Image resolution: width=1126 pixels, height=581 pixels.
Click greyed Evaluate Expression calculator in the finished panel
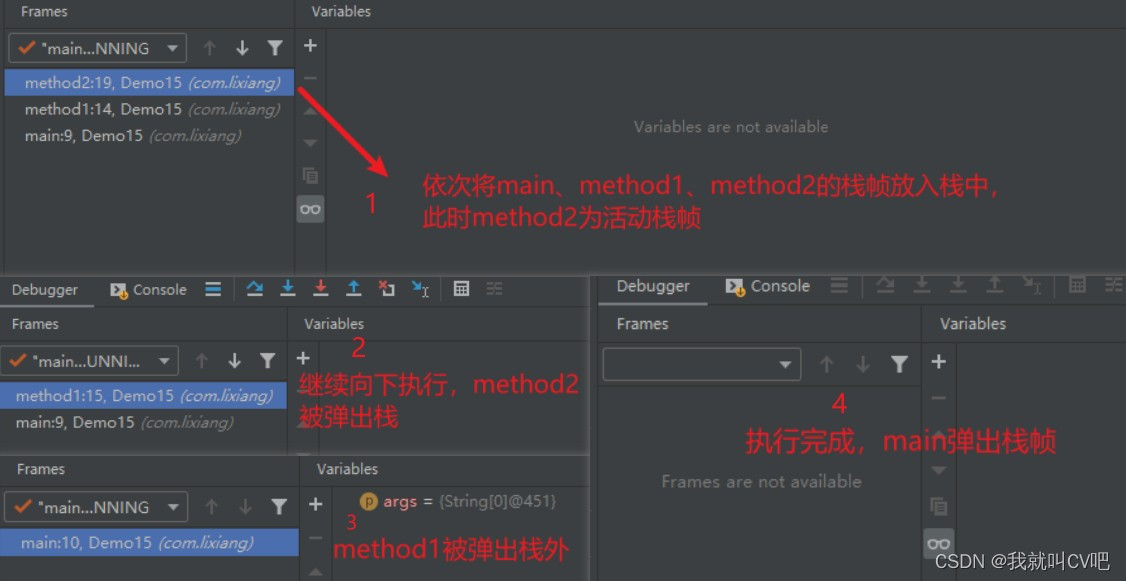click(1077, 285)
